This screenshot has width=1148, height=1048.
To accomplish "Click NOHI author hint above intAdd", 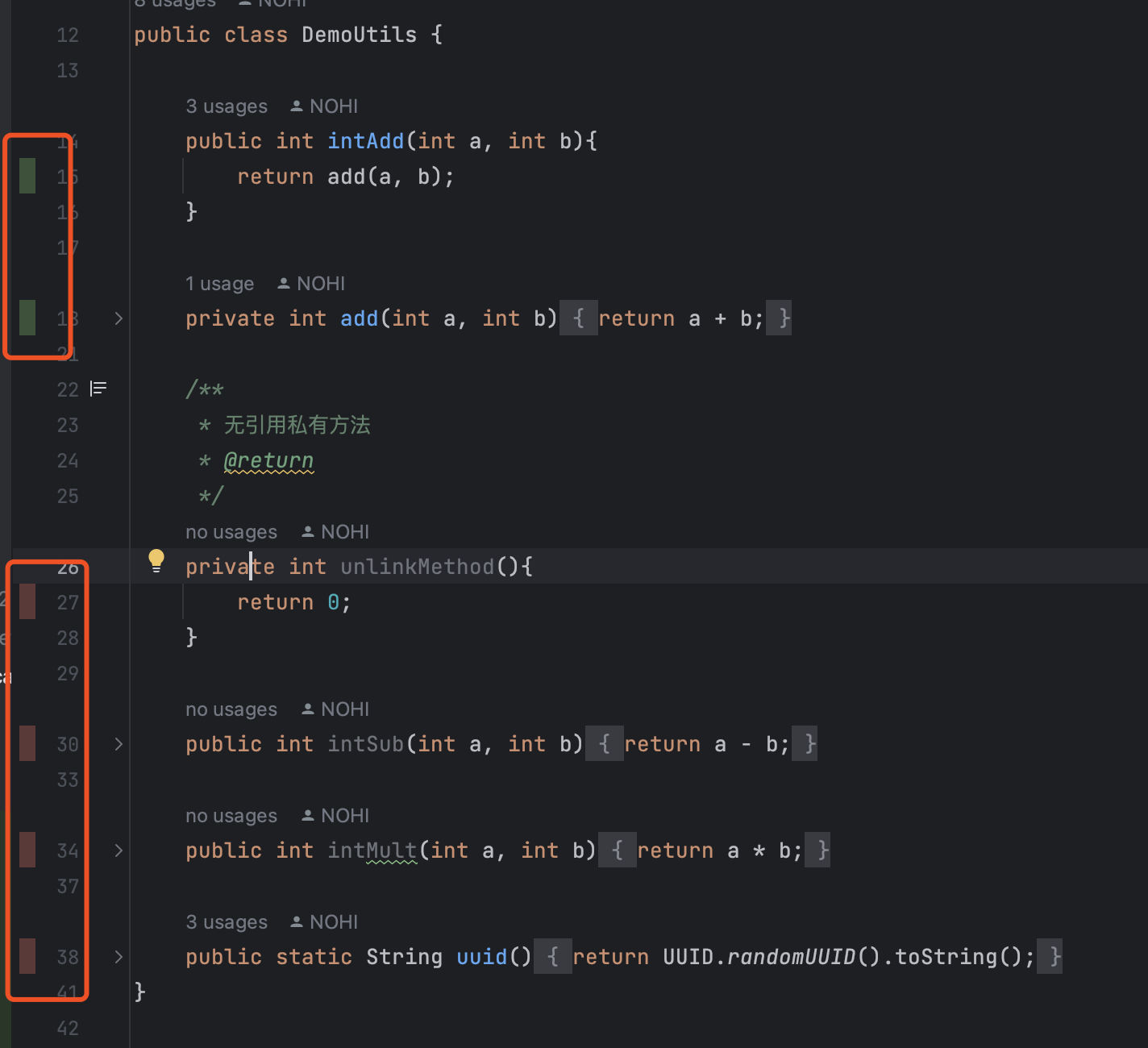I will (x=324, y=106).
